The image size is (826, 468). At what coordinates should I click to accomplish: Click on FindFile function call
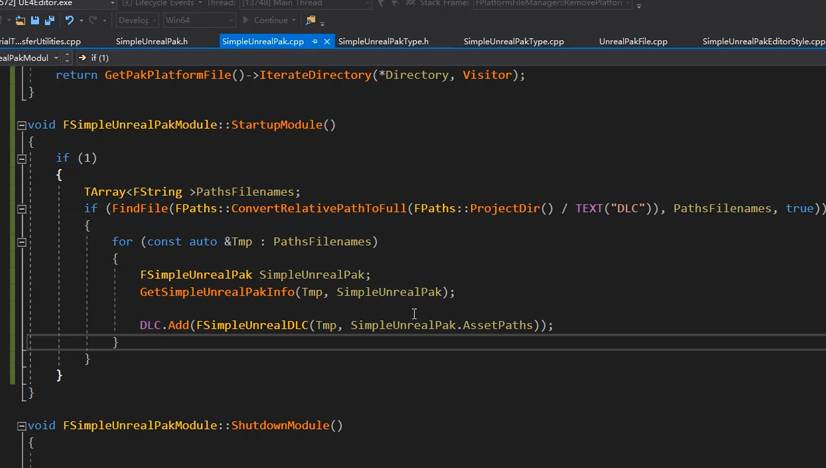(140, 209)
